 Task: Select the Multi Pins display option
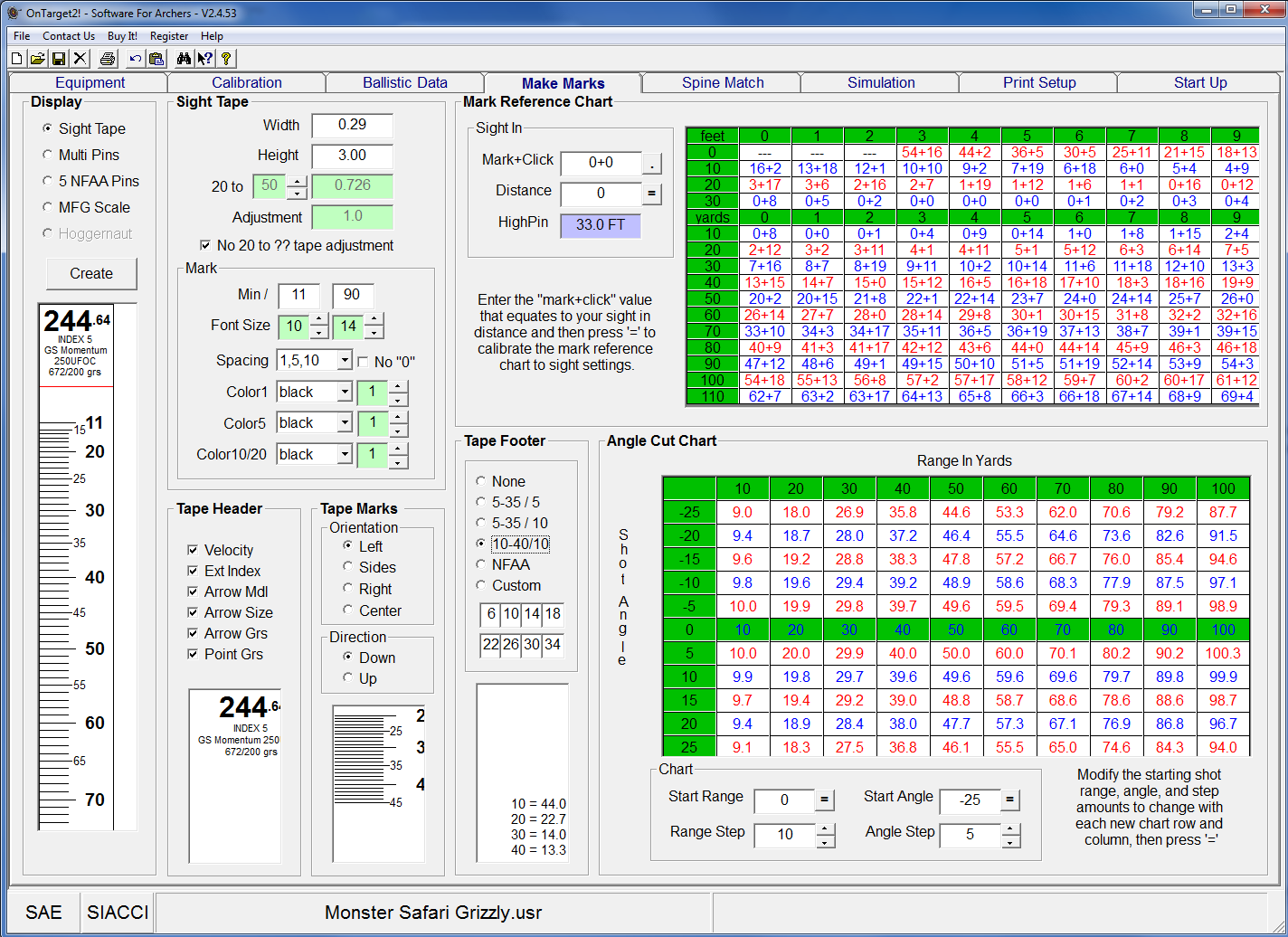tap(48, 155)
